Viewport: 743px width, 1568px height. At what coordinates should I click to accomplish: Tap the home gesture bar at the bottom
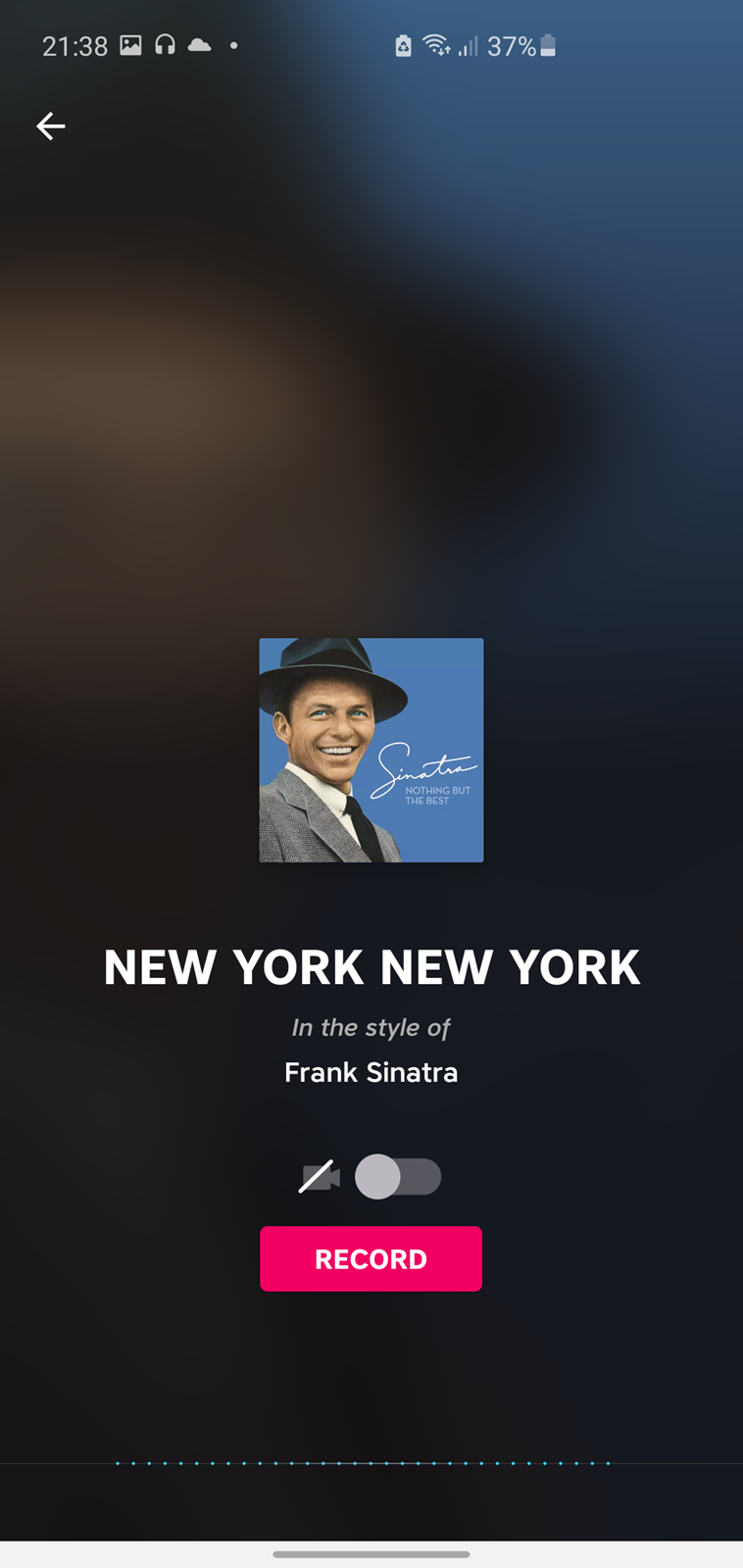tap(371, 1553)
